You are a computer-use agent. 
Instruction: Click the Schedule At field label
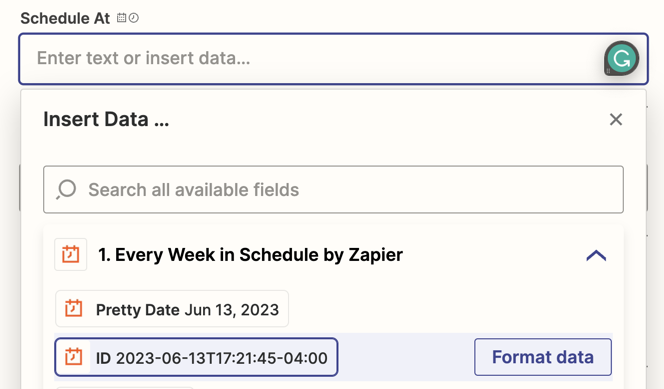point(65,18)
